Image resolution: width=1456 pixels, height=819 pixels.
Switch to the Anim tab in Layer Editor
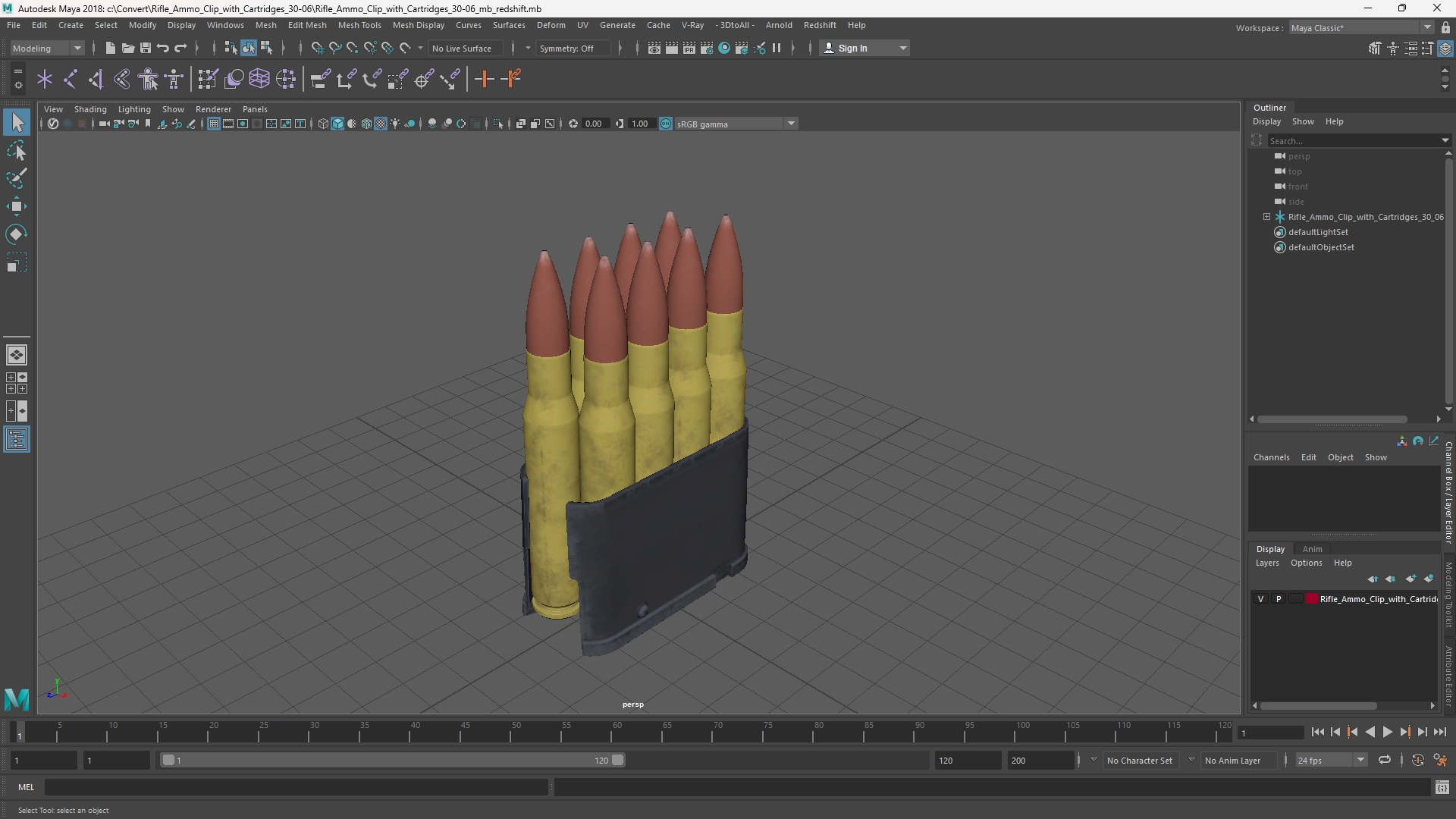pos(1313,549)
